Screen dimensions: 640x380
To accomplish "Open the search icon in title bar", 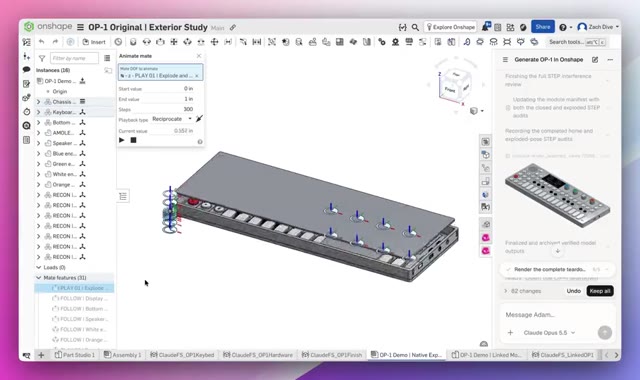I will pyautogui.click(x=415, y=27).
